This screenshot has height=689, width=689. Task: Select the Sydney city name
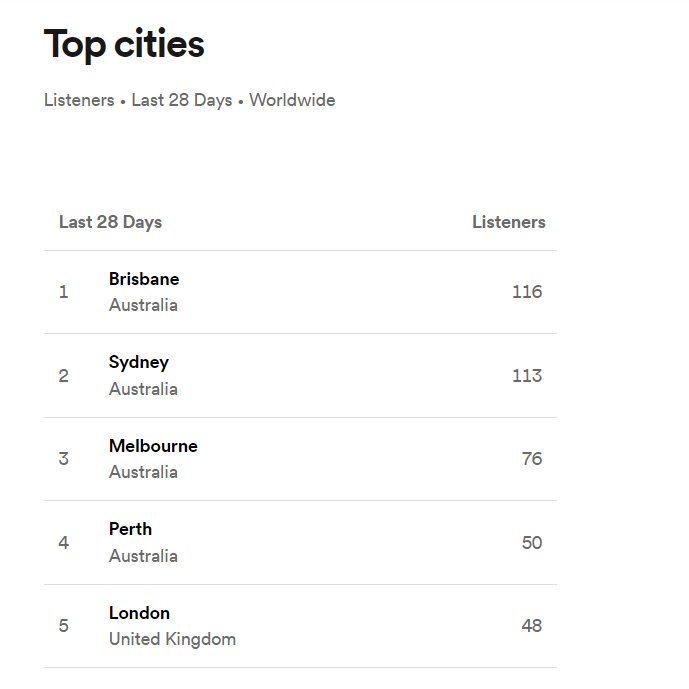tap(139, 363)
